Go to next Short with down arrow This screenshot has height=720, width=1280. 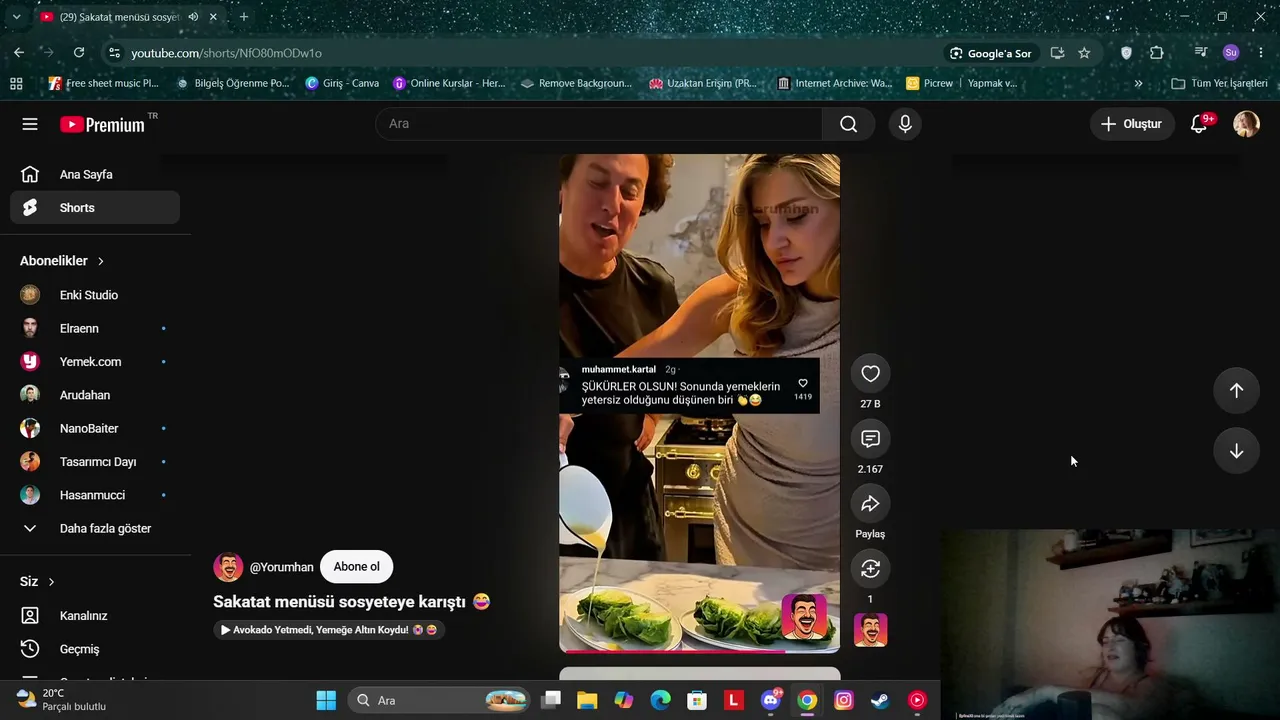click(x=1236, y=451)
